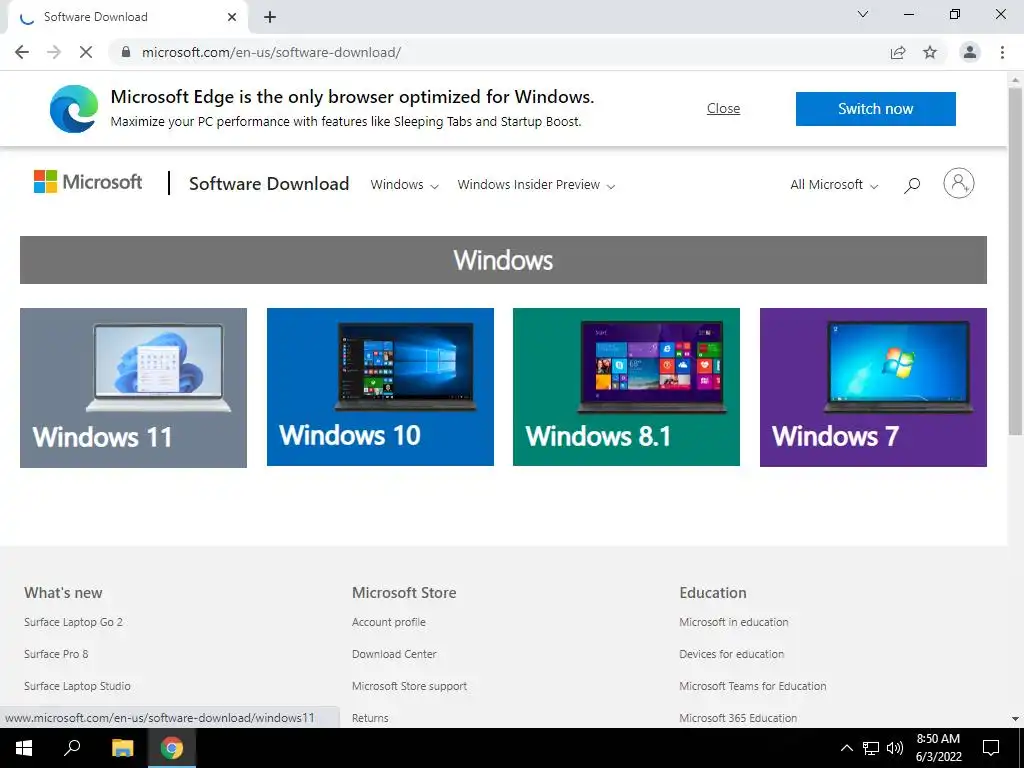The width and height of the screenshot is (1024, 768).
Task: Open Download Center link
Action: pyautogui.click(x=394, y=654)
